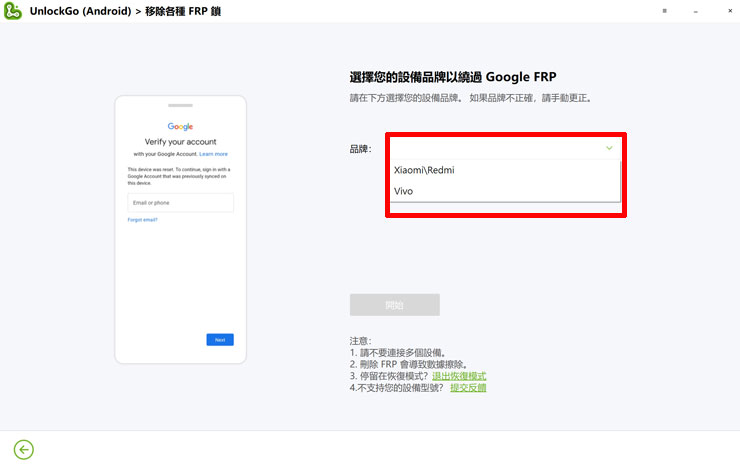Select Xiaomi\Redmi from brand list

point(505,170)
